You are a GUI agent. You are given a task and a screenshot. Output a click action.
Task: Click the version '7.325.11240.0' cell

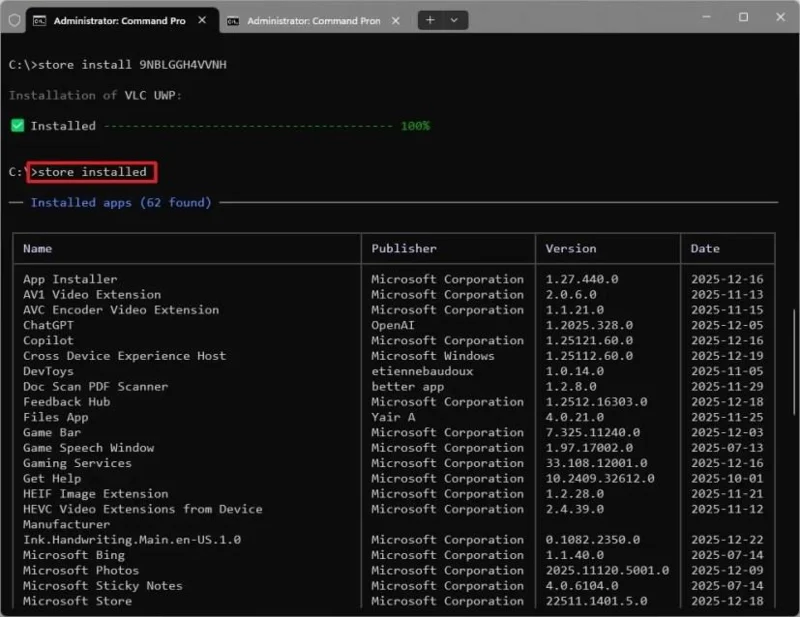tap(592, 432)
